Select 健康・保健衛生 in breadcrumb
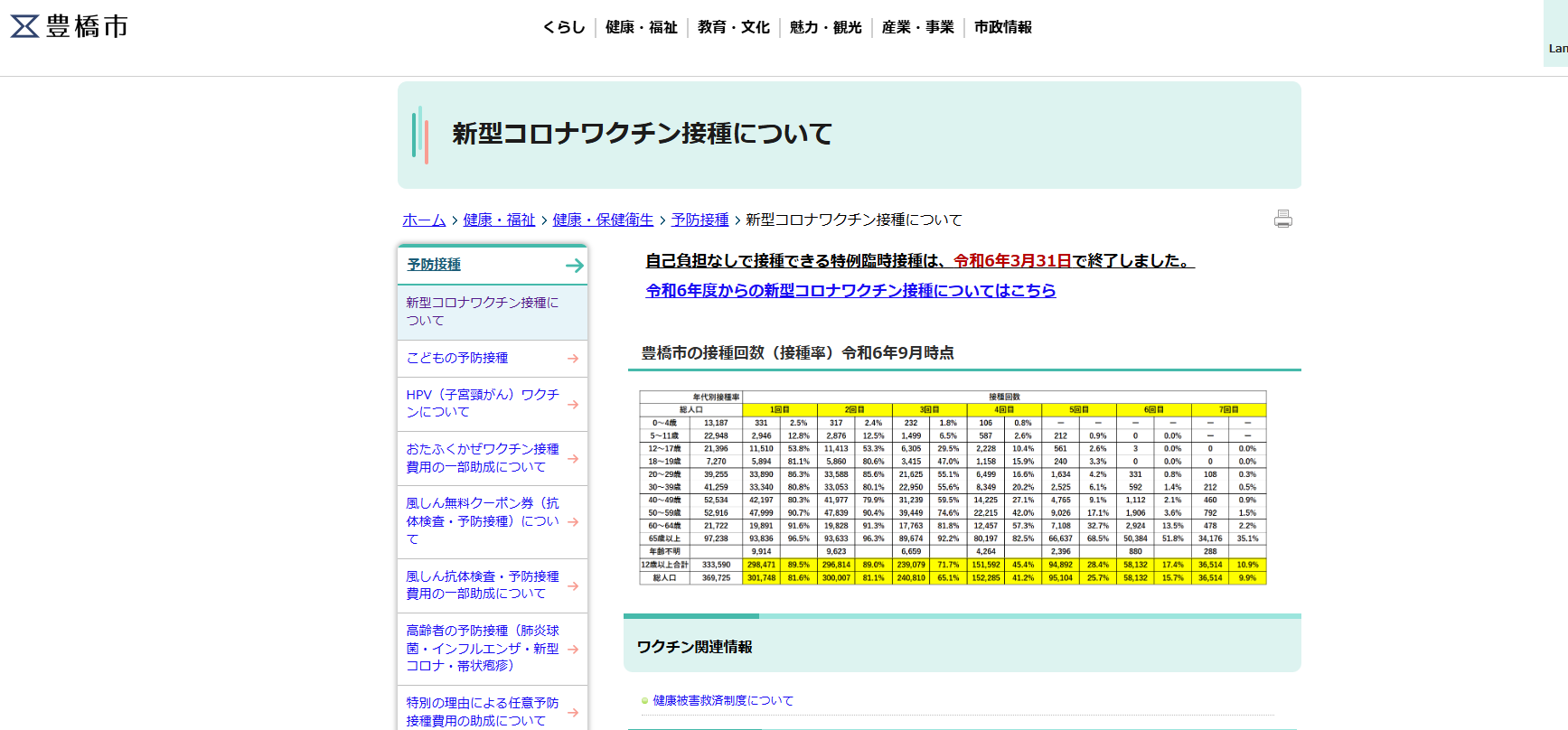 603,220
